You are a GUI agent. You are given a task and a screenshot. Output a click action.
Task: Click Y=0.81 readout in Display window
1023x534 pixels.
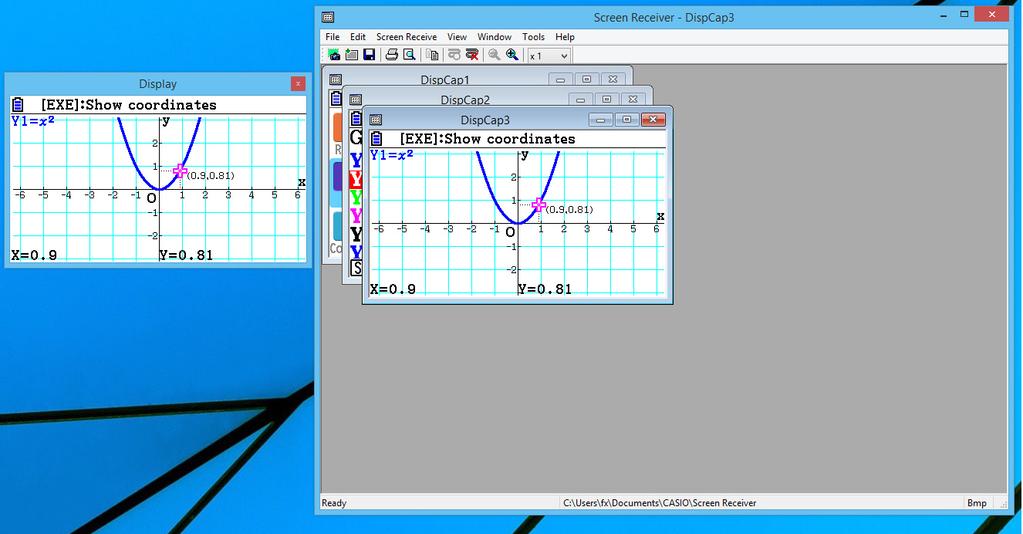pos(186,255)
